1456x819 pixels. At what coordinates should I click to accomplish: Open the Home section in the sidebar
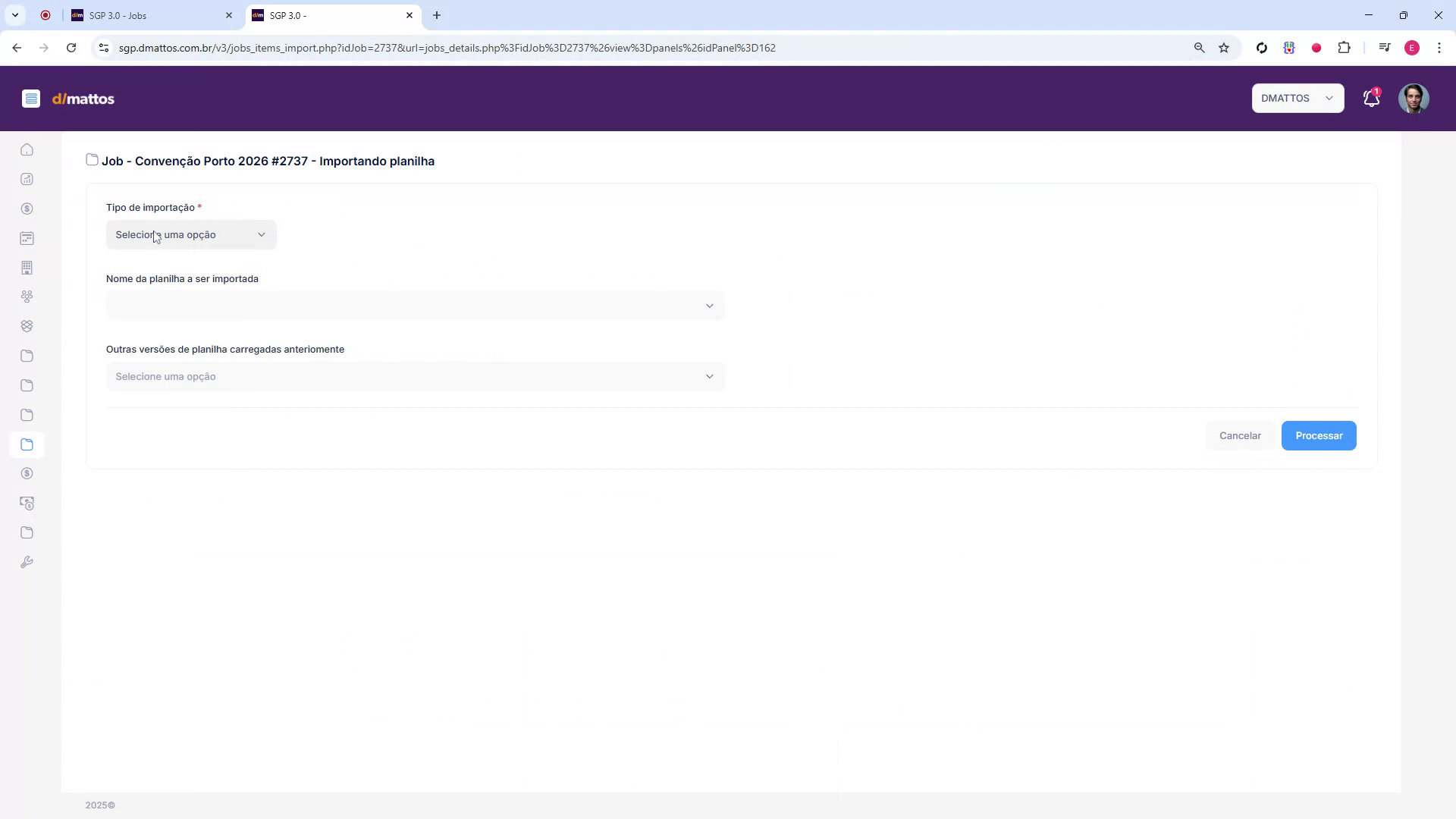27,149
